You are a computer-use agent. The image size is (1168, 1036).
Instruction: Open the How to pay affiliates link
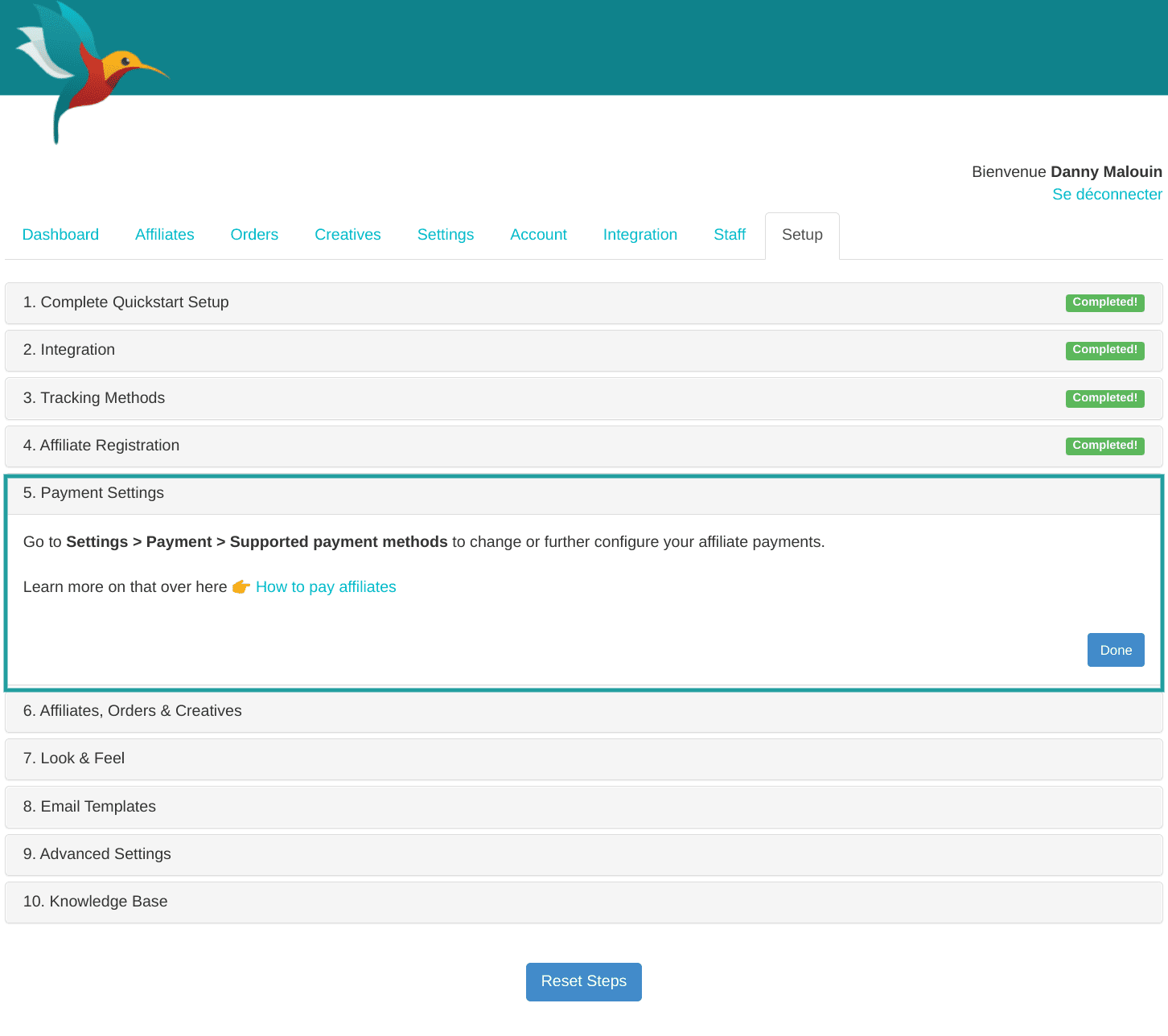pyautogui.click(x=326, y=587)
